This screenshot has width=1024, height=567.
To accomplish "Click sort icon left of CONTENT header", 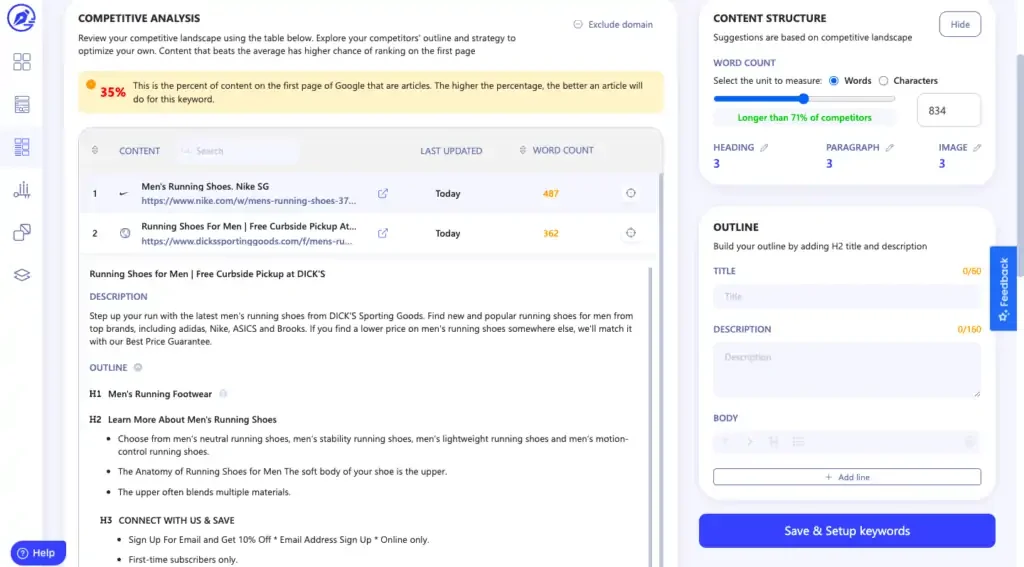I will [95, 150].
